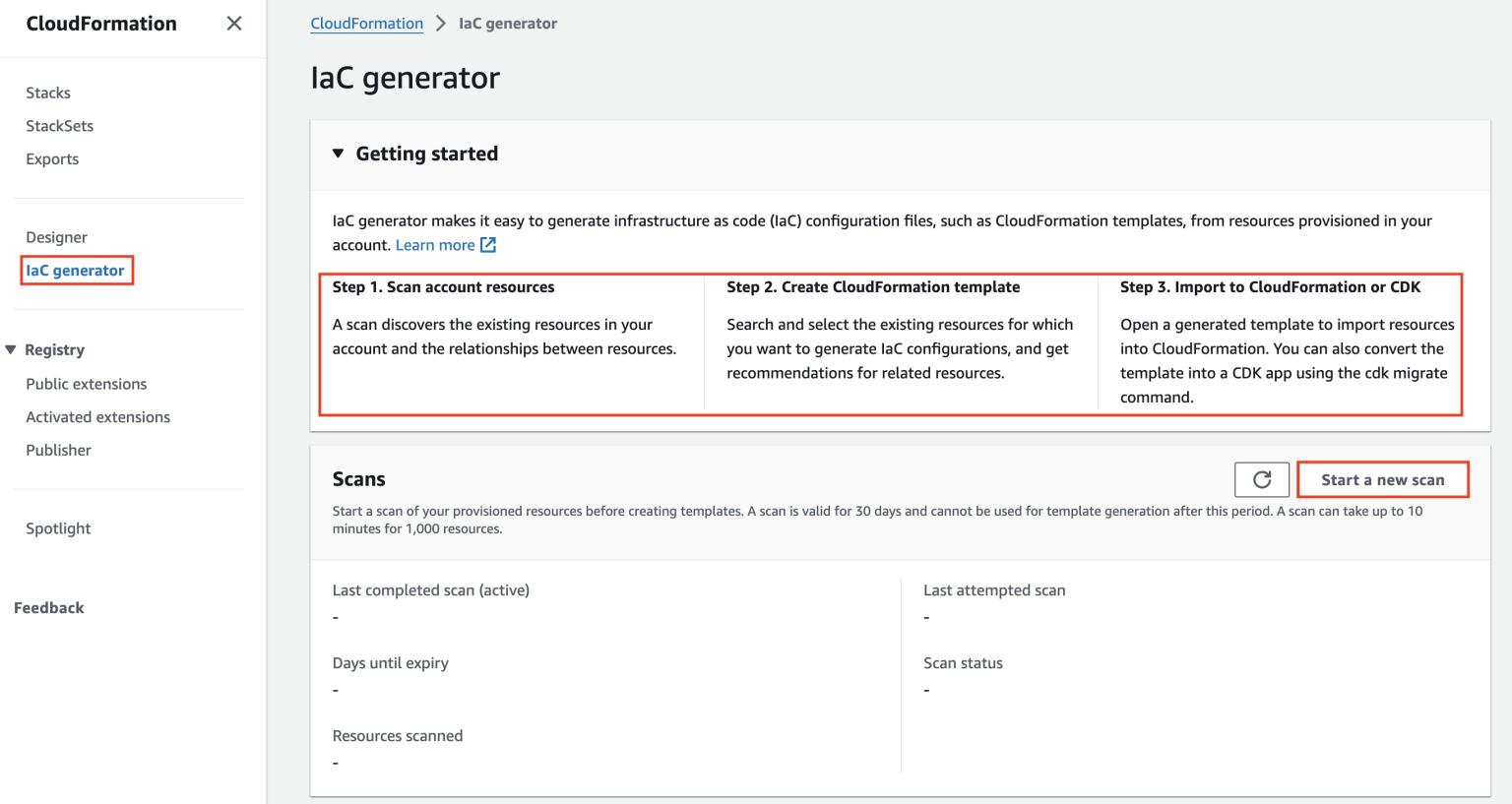Start a new scan

(1382, 479)
